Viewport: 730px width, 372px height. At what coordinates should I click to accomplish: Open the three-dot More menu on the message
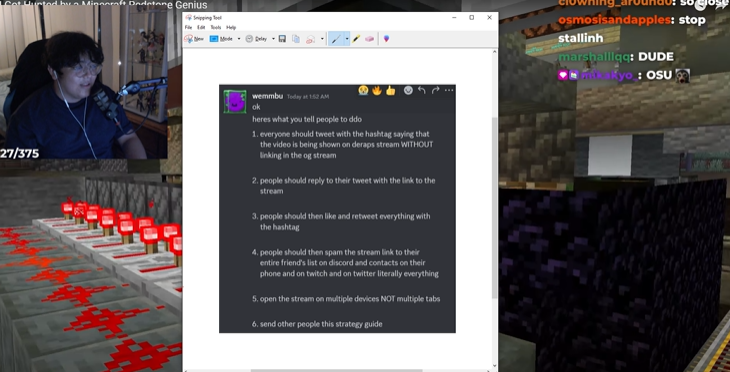(x=449, y=90)
